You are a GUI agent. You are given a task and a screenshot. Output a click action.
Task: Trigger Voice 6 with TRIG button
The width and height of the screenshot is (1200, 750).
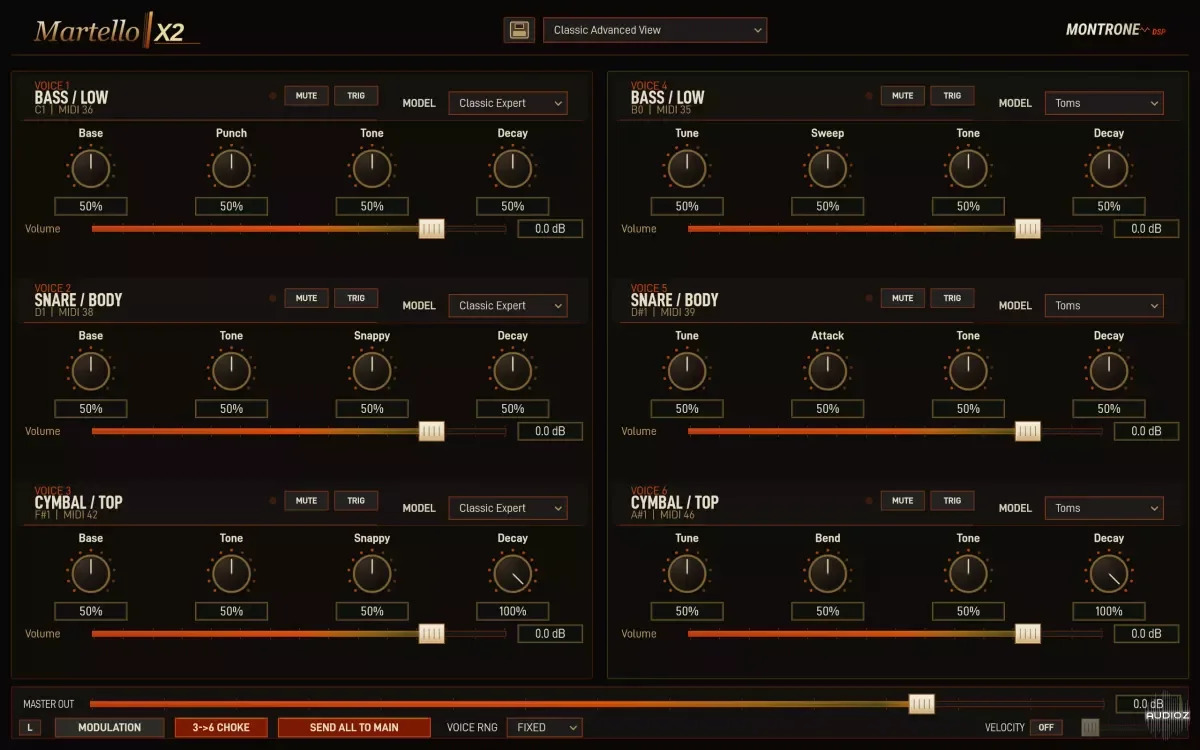click(952, 501)
